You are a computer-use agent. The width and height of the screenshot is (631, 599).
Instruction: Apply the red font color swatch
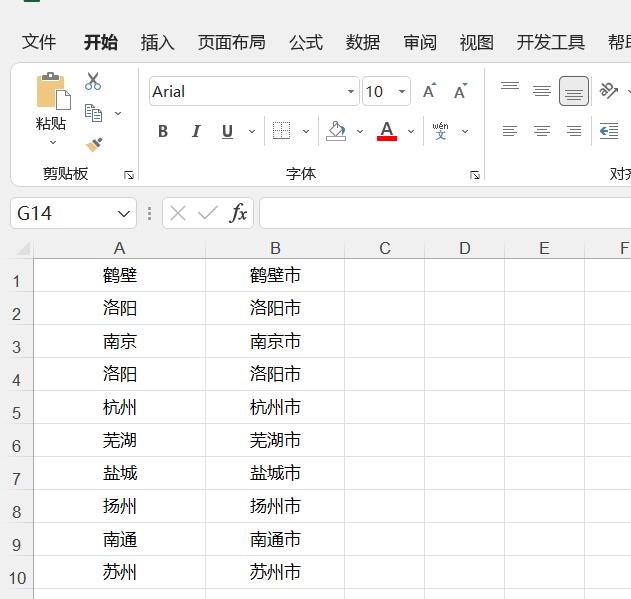pyautogui.click(x=387, y=131)
